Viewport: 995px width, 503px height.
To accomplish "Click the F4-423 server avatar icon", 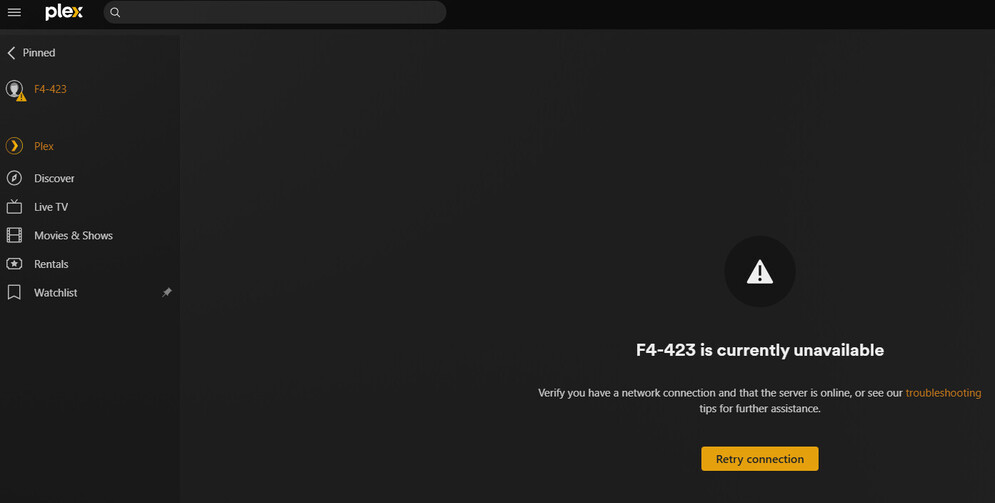I will pyautogui.click(x=15, y=89).
